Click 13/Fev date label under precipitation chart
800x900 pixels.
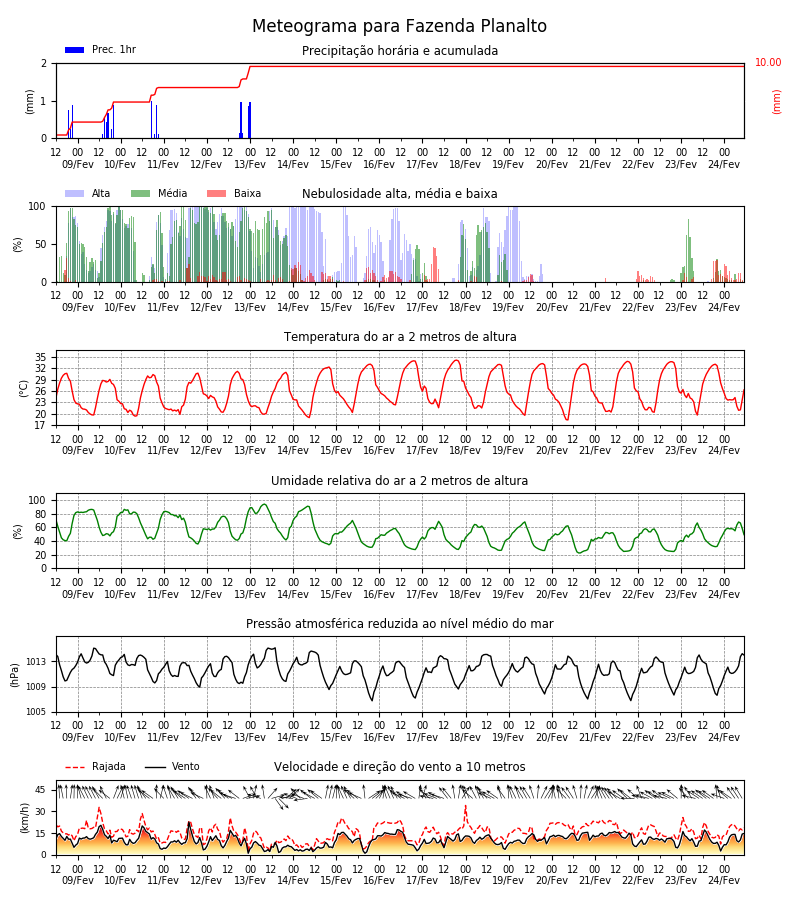(x=250, y=164)
